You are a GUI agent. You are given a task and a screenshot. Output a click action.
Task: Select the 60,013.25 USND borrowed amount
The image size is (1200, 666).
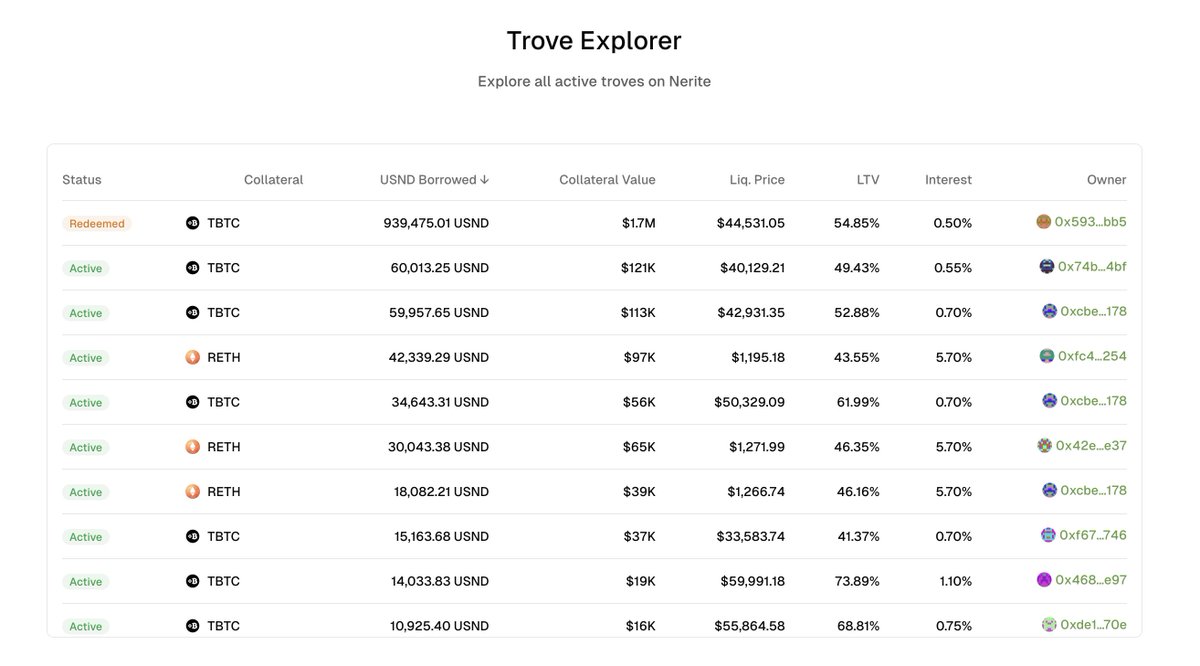[x=440, y=268]
